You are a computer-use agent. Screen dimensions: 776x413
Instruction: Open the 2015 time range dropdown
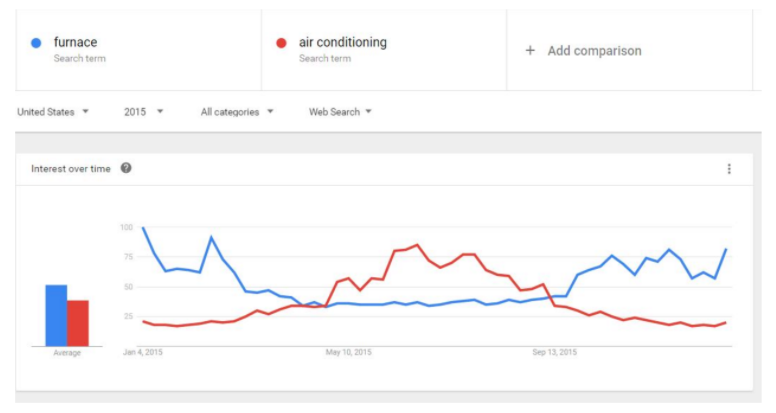(x=144, y=112)
